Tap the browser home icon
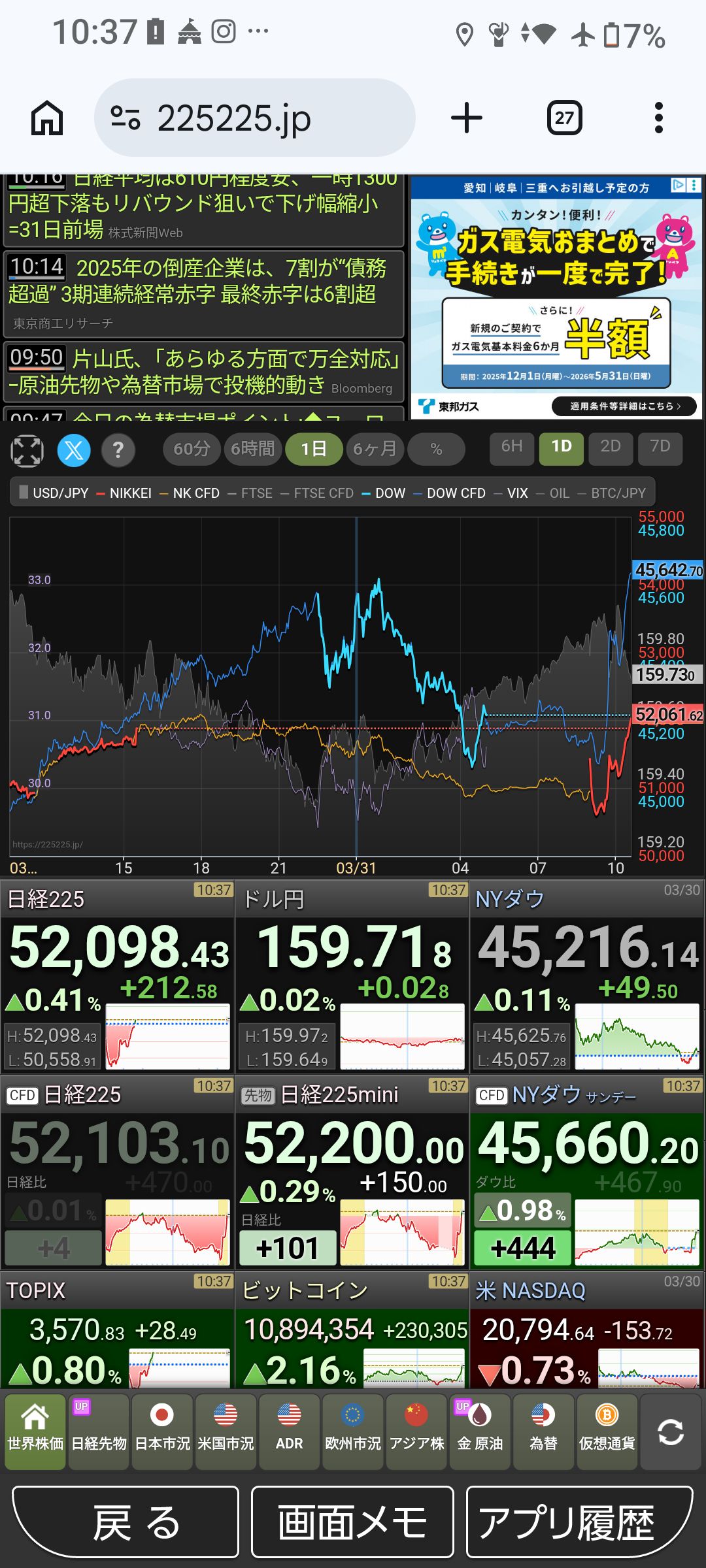The image size is (706, 1568). pyautogui.click(x=47, y=118)
